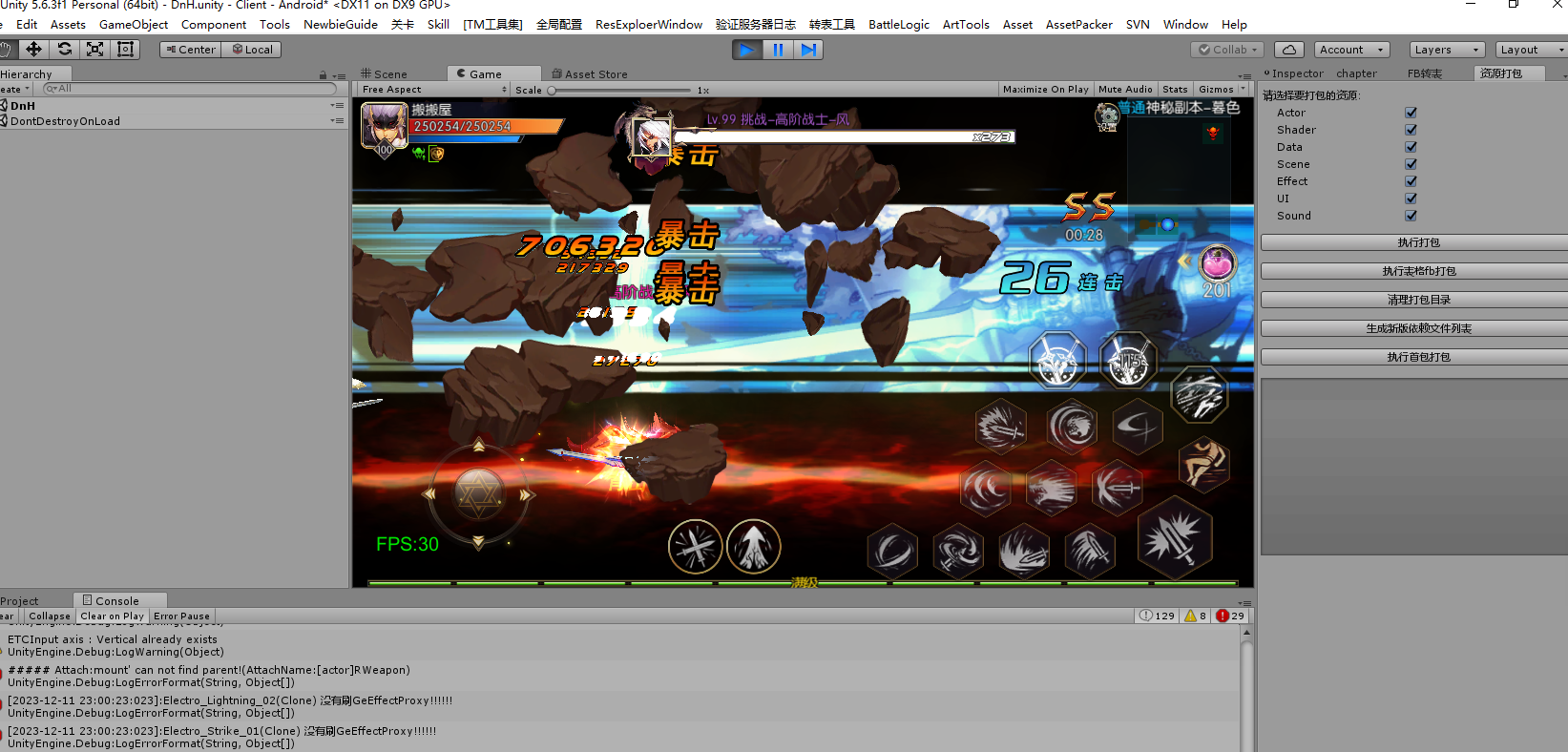Uncheck the Actor resource checkbox

click(x=1411, y=113)
